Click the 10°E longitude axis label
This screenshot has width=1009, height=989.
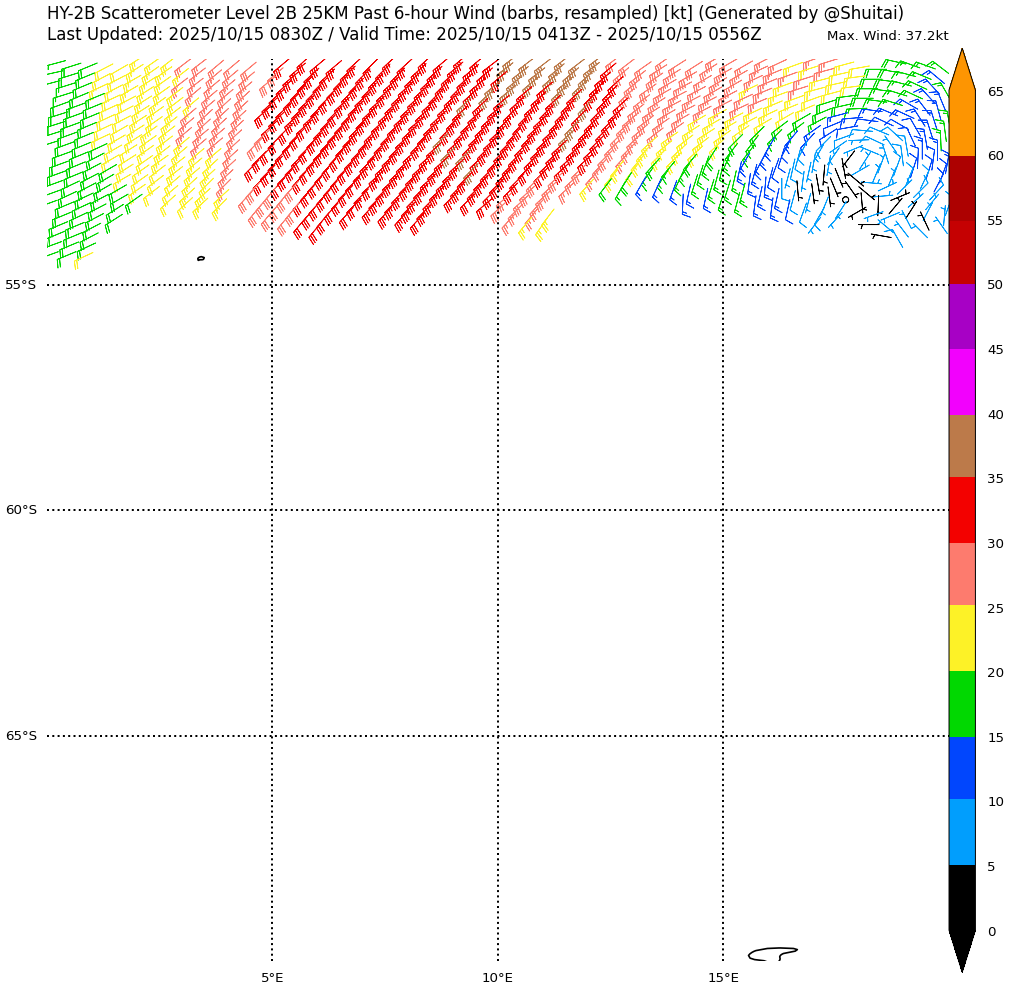coord(497,977)
